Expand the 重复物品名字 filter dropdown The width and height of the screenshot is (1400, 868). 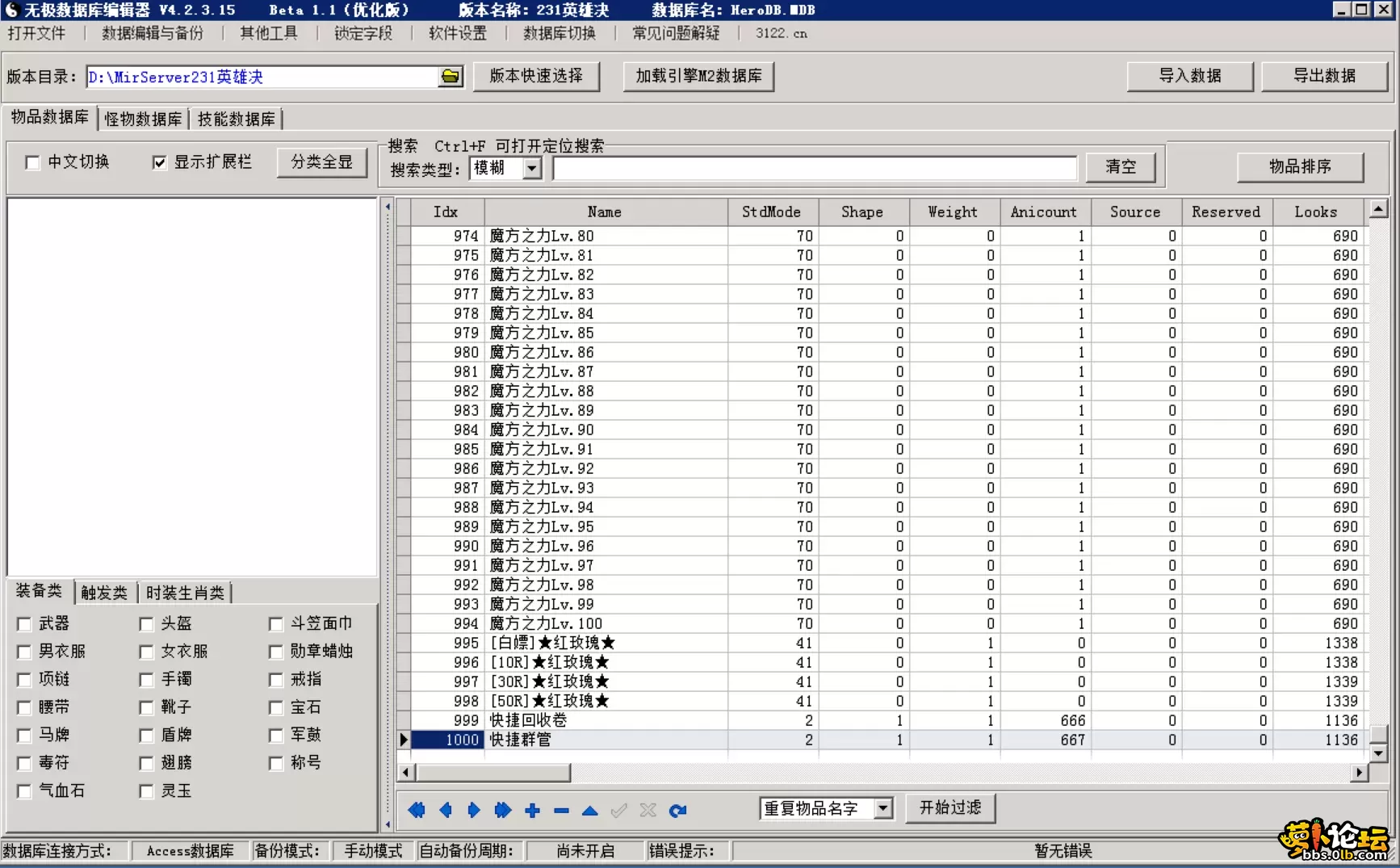pos(883,808)
